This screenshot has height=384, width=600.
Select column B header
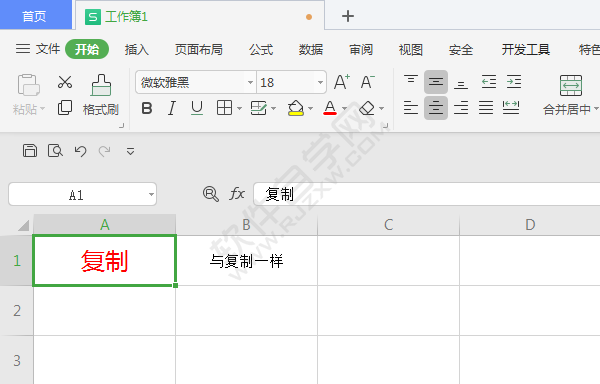point(246,225)
